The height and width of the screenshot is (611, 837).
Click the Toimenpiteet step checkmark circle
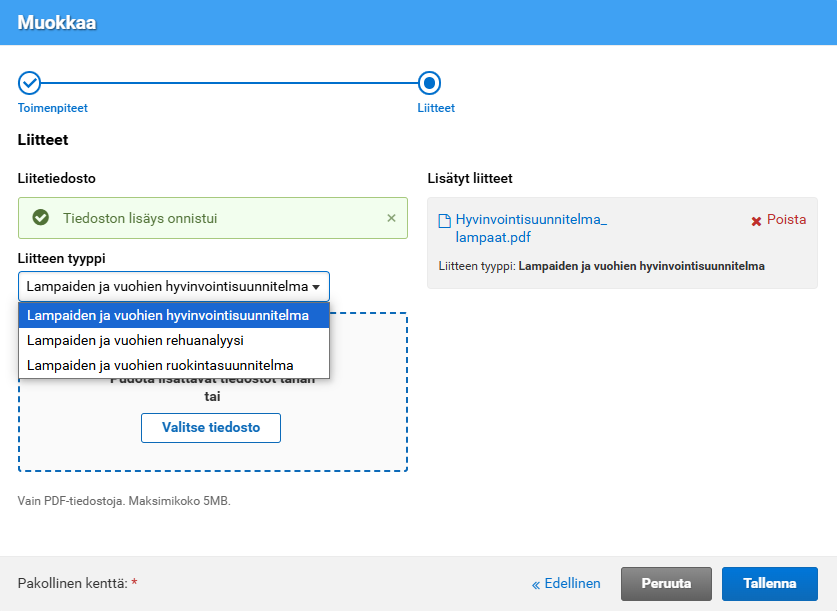pyautogui.click(x=30, y=83)
